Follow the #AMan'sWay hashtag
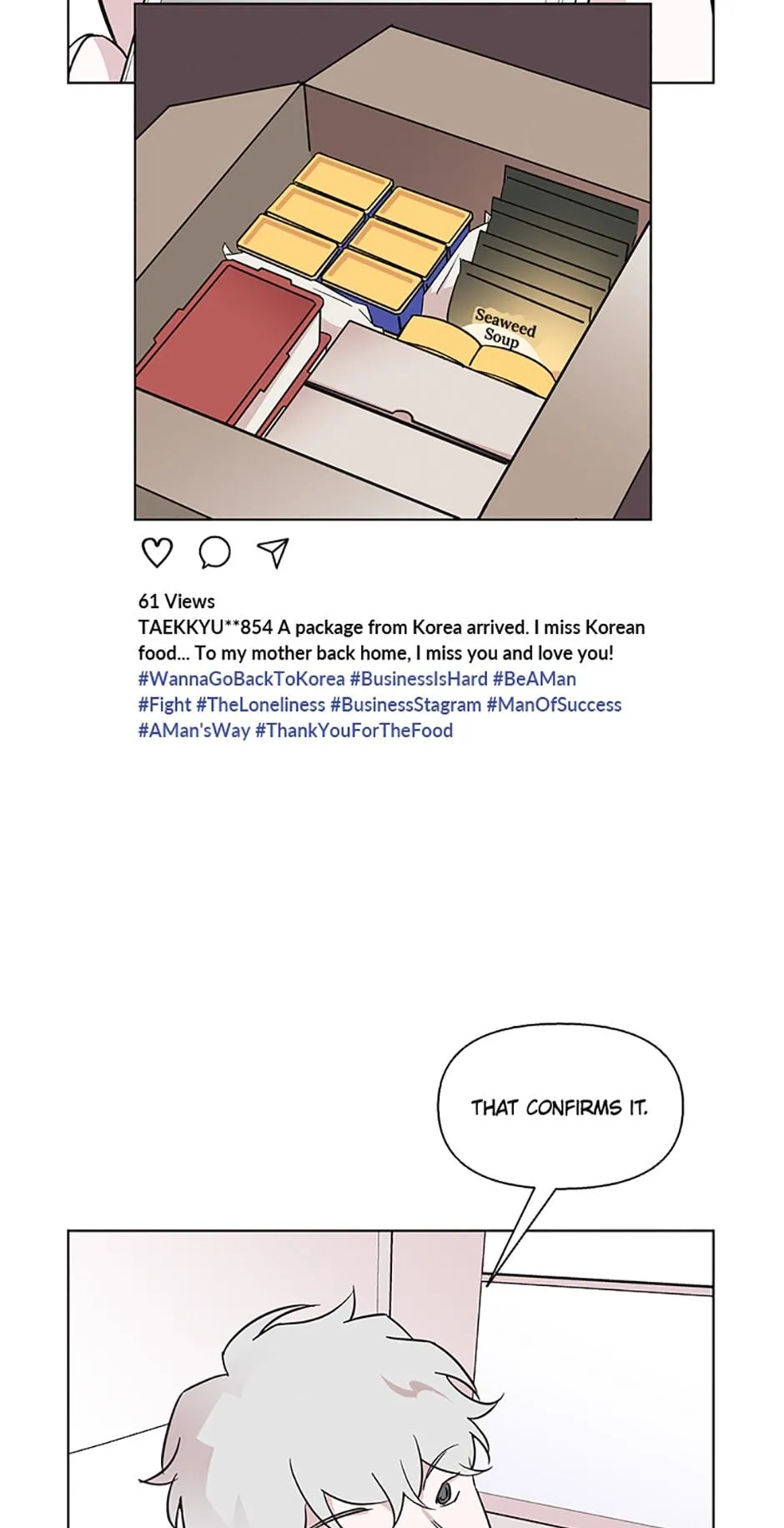Screen dimensions: 784x1528 pyautogui.click(x=193, y=731)
